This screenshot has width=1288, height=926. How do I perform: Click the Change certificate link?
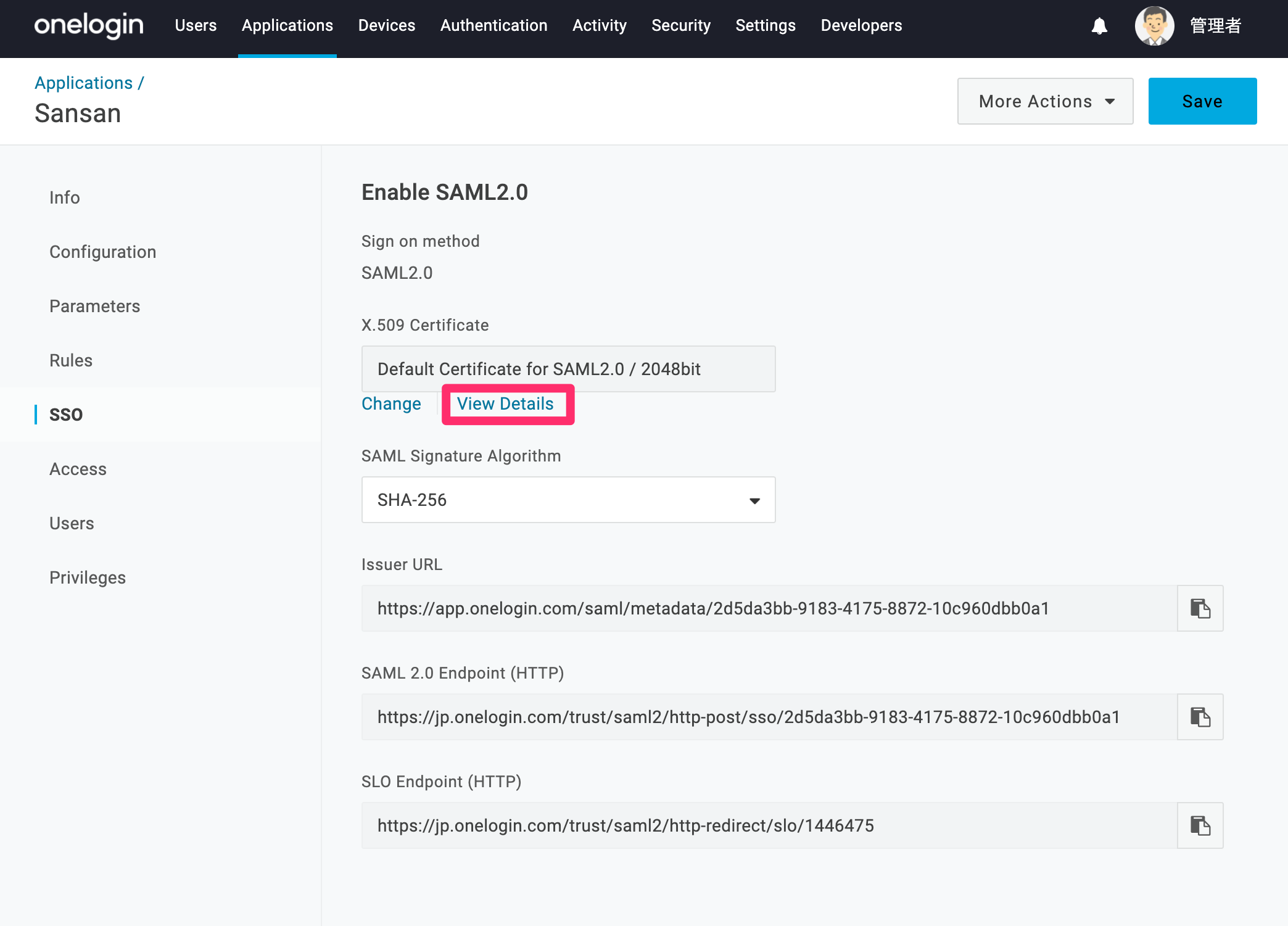(391, 404)
